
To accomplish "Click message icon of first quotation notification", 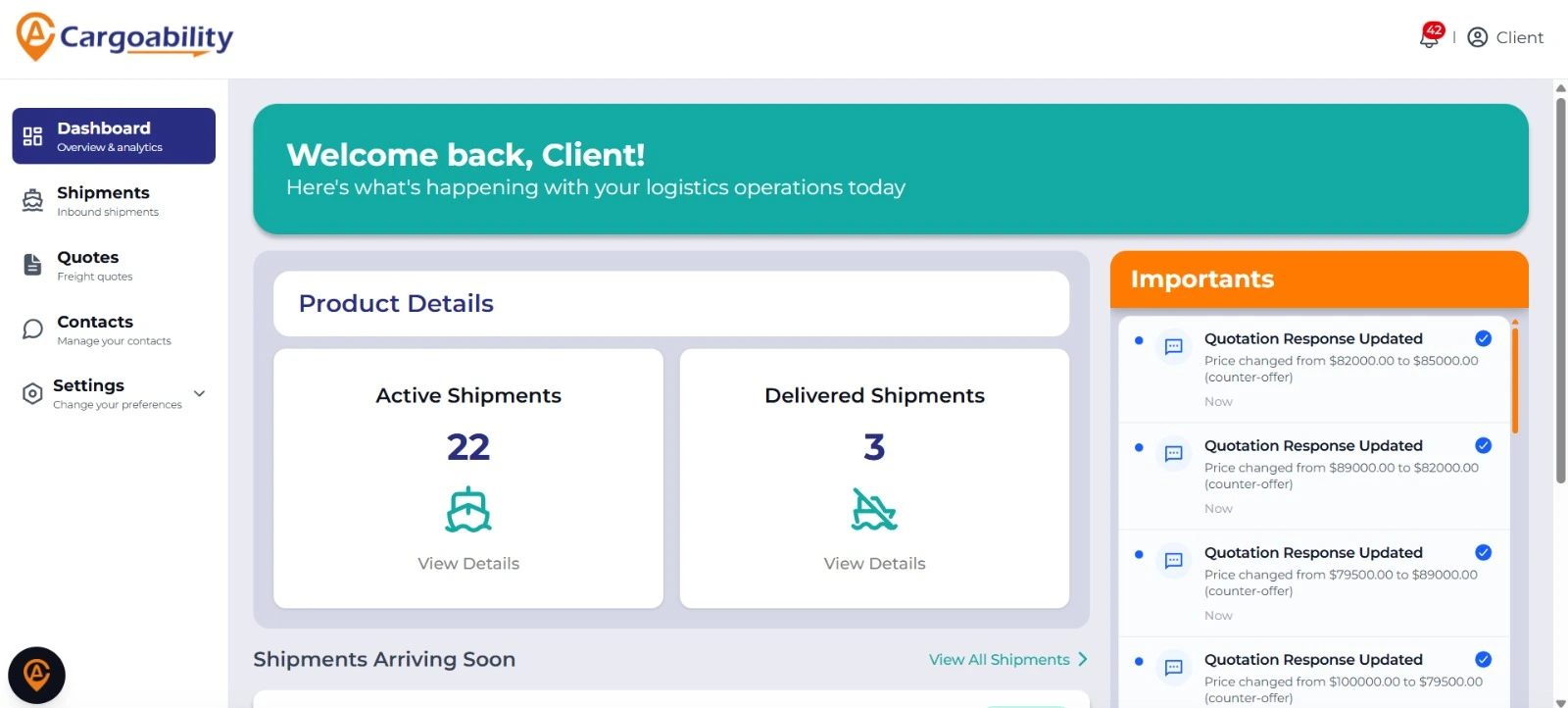I will pyautogui.click(x=1173, y=346).
